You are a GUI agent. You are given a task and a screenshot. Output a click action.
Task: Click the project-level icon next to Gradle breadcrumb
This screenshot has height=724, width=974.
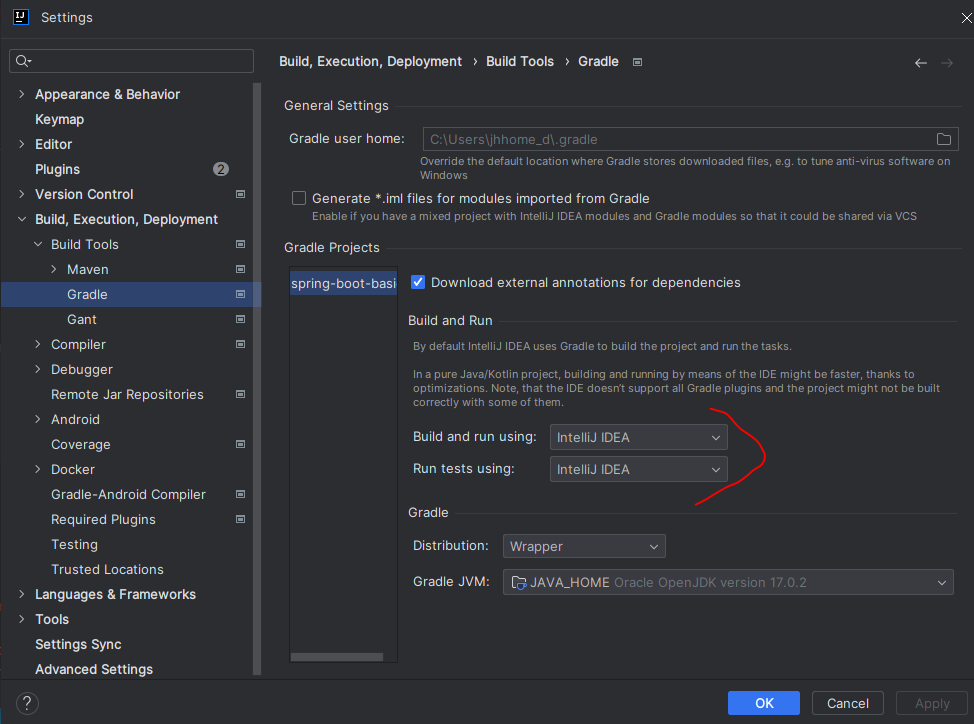click(x=637, y=62)
